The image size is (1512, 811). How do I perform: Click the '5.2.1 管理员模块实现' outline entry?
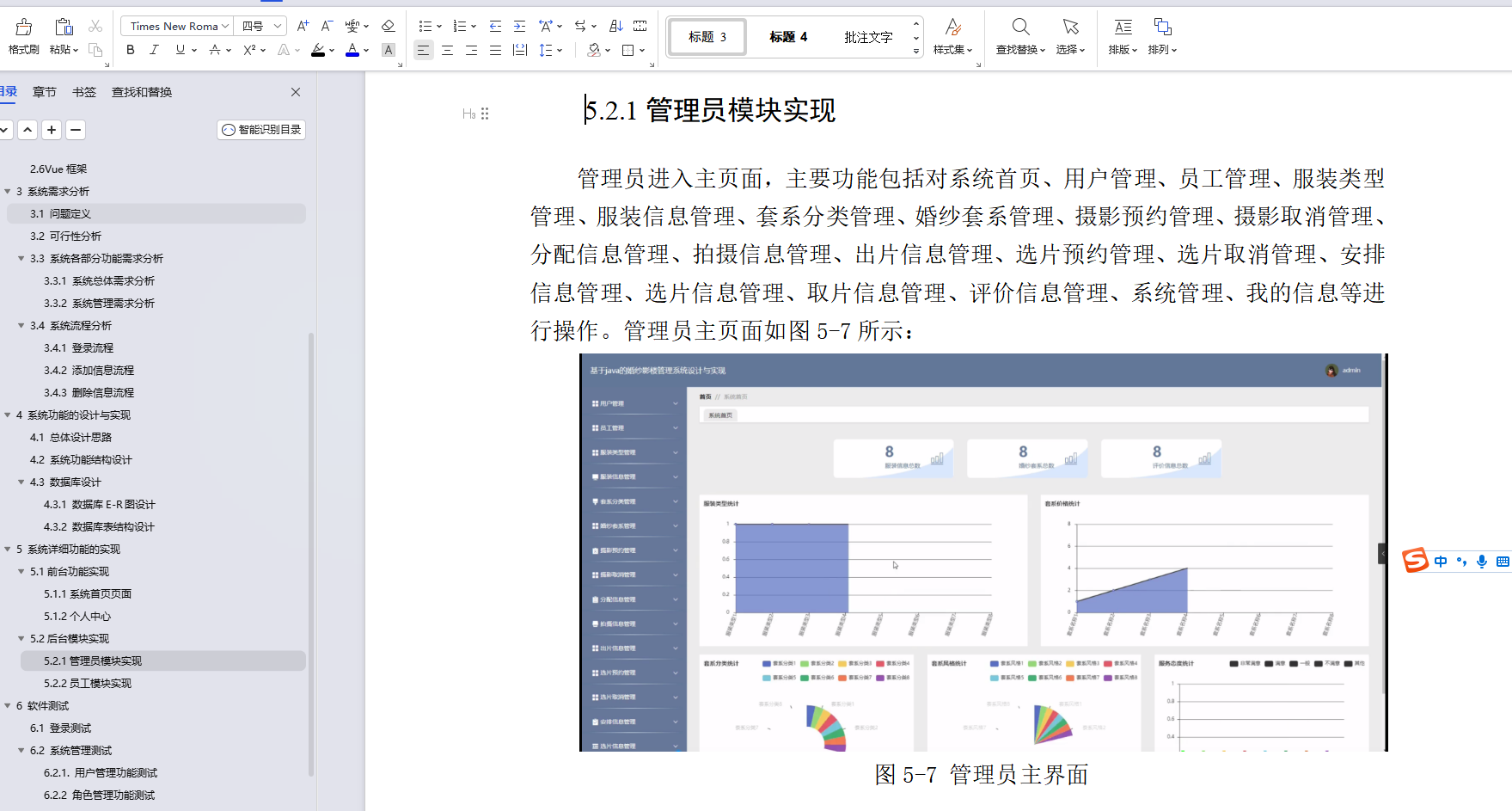tap(162, 661)
